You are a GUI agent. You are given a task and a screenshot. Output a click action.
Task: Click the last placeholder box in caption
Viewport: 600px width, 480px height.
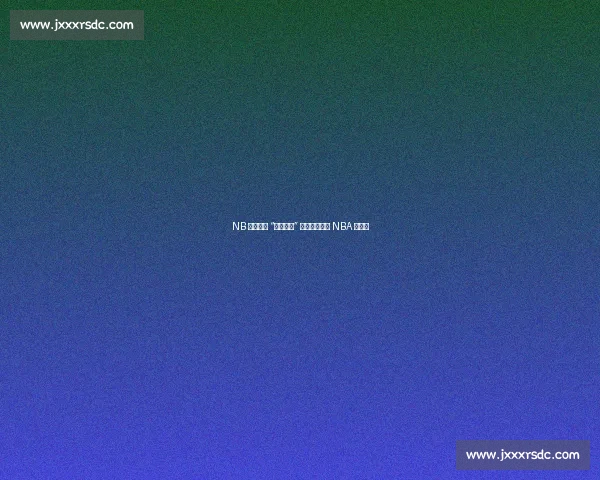tap(367, 226)
